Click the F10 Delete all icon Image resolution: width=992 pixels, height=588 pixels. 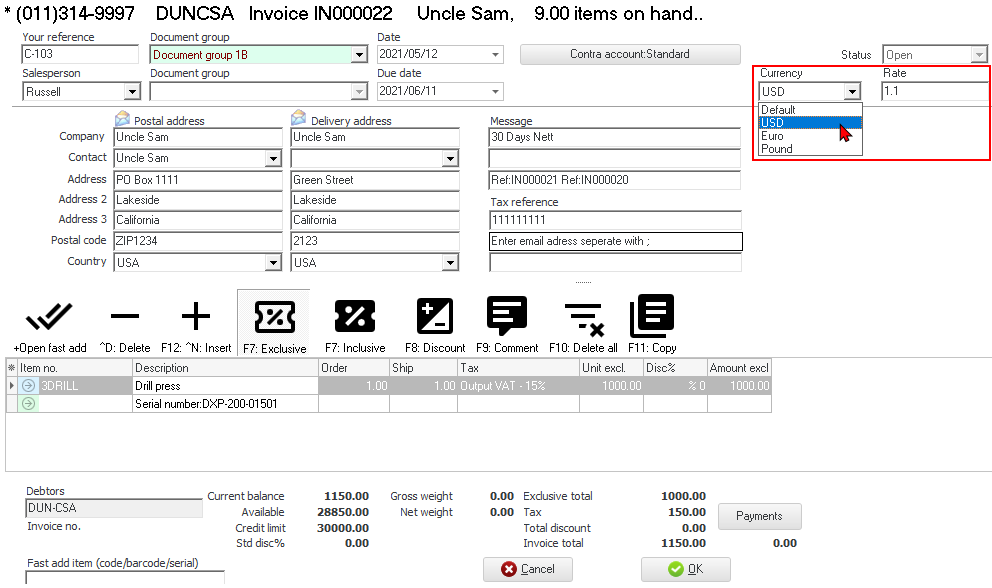(583, 318)
